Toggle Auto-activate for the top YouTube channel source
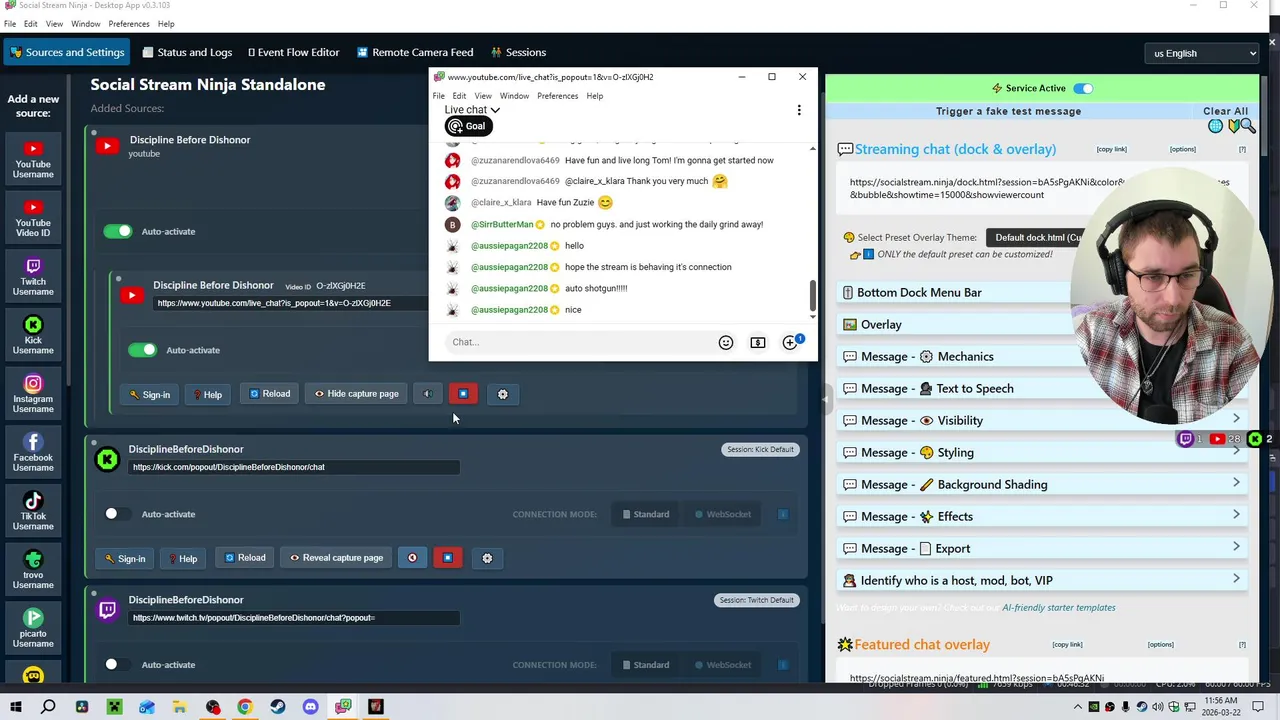The height and width of the screenshot is (720, 1280). coord(118,231)
